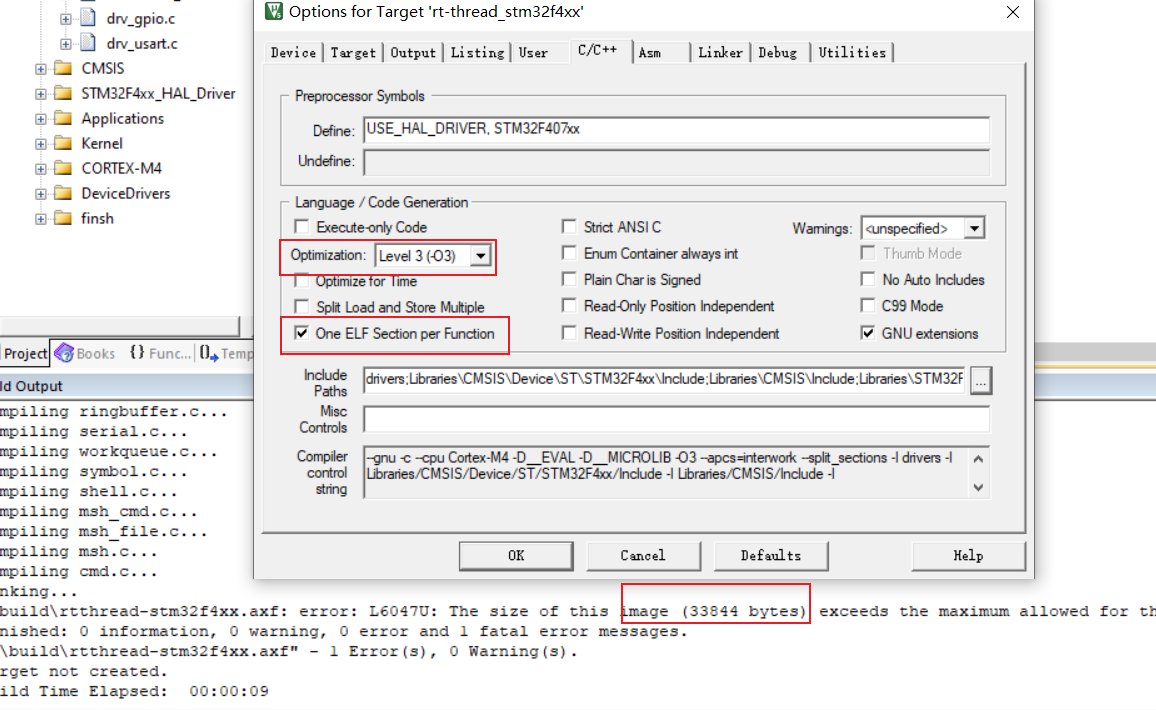Viewport: 1156px width, 710px height.
Task: Open the Warnings dropdown
Action: click(974, 229)
